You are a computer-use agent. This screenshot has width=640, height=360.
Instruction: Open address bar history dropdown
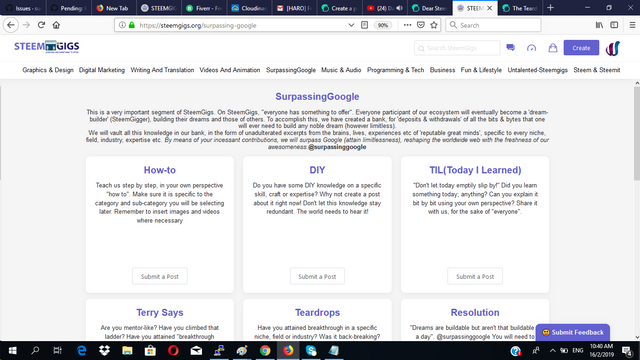click(351, 25)
